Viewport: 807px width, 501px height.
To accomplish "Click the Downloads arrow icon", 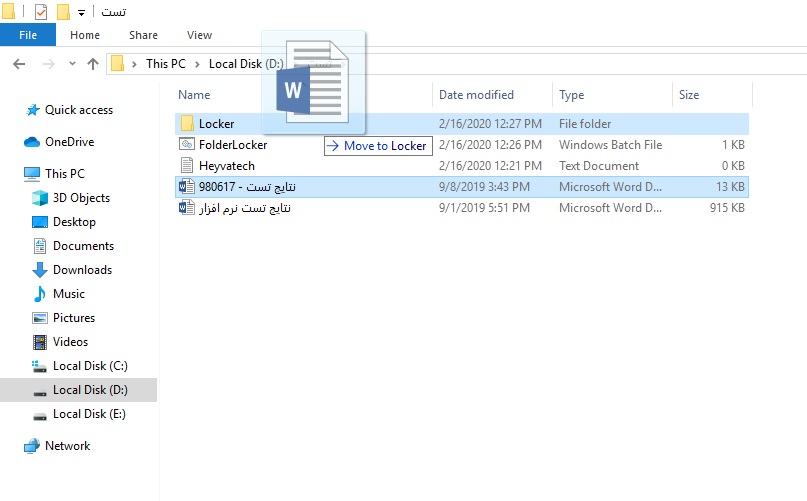I will click(40, 270).
